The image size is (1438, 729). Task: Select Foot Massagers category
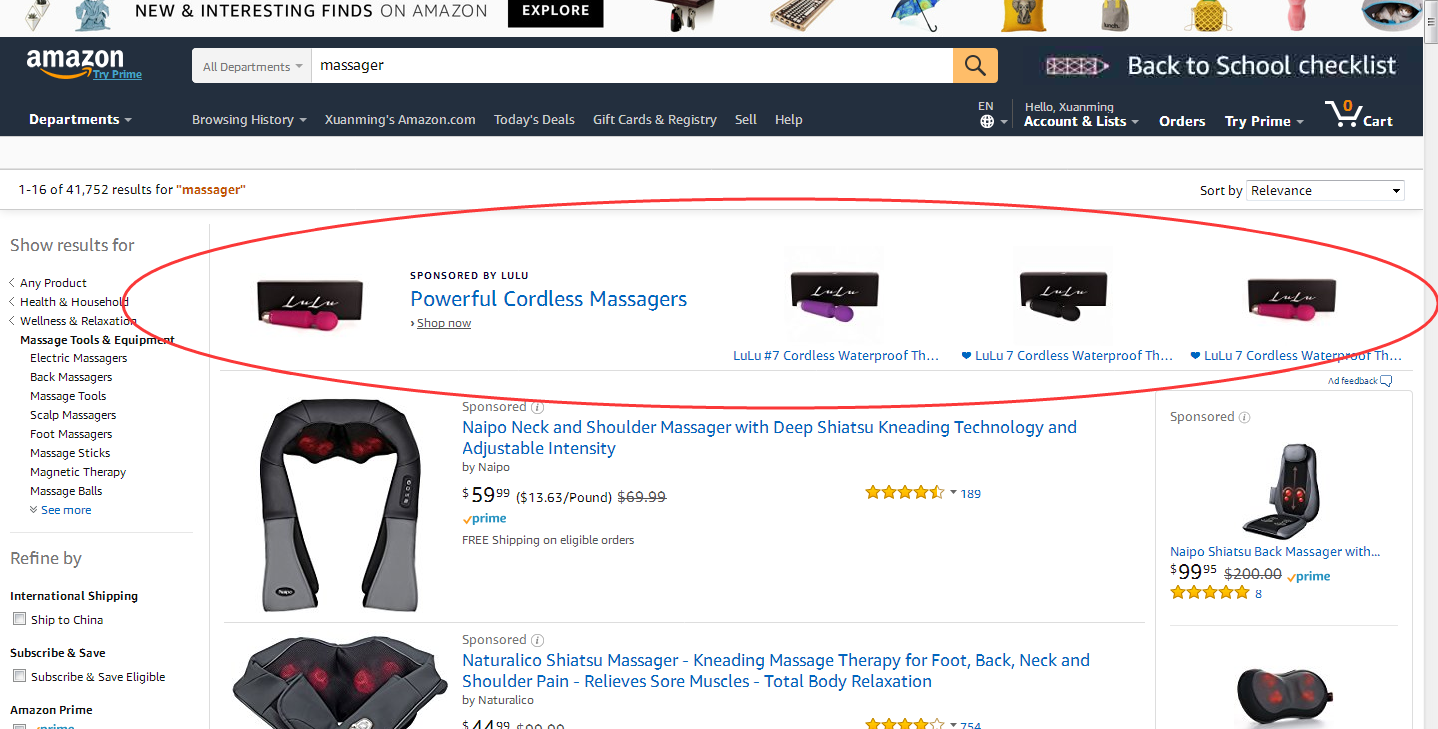[71, 434]
